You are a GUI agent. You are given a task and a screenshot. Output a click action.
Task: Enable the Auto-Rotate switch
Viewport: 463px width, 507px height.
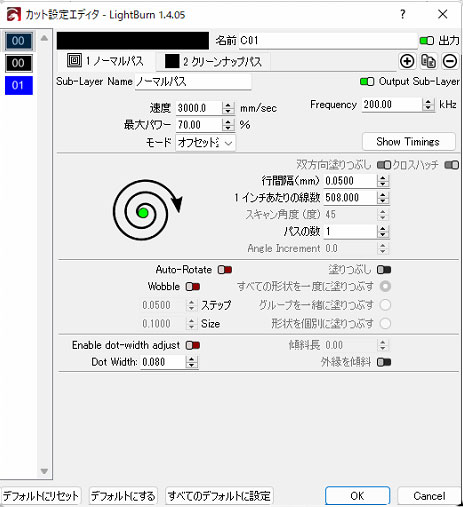click(x=225, y=269)
